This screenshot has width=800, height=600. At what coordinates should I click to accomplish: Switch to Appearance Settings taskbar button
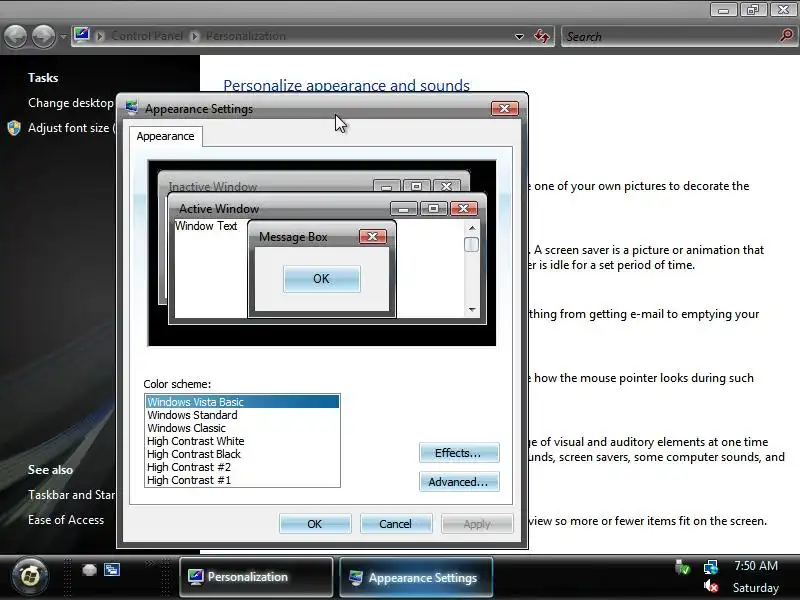pyautogui.click(x=416, y=577)
